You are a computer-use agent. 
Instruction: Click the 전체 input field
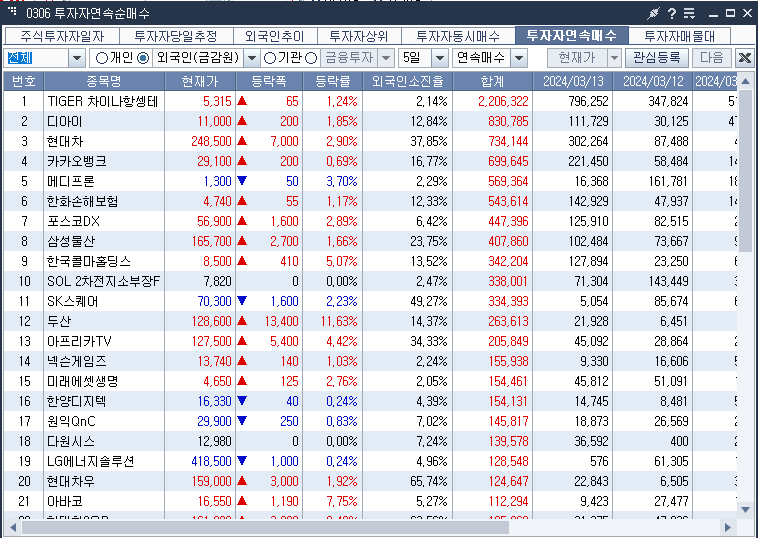[x=37, y=58]
